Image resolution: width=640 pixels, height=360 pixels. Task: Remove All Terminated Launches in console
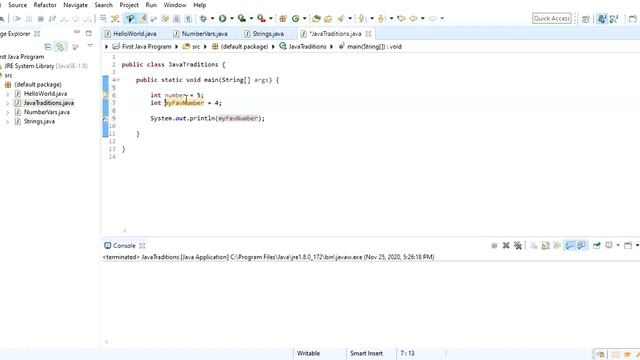point(518,245)
